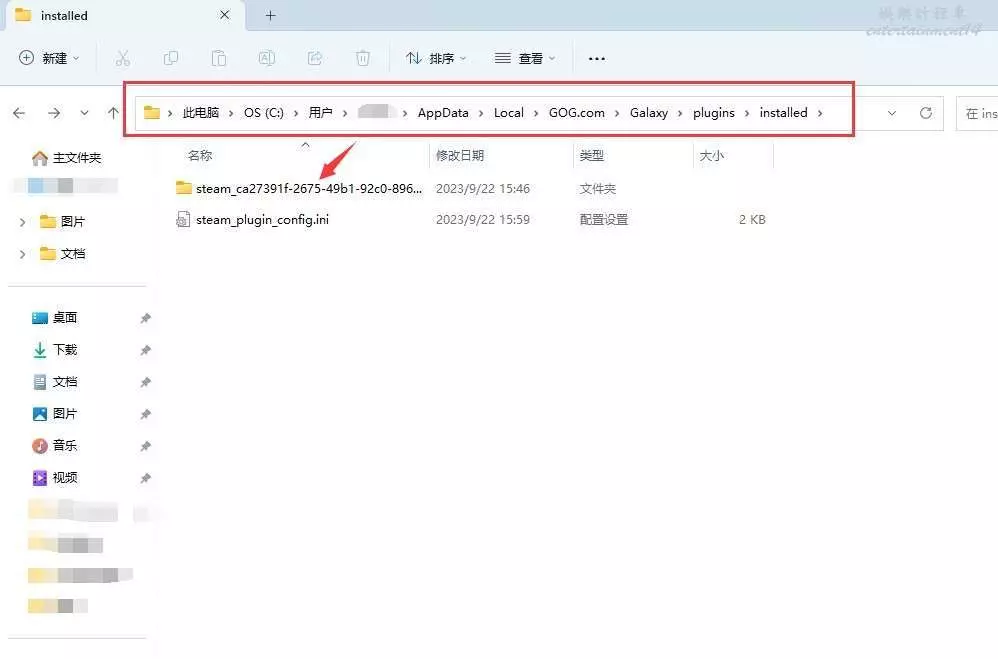Click the Rename icon in toolbar
The width and height of the screenshot is (998, 659).
tap(267, 58)
